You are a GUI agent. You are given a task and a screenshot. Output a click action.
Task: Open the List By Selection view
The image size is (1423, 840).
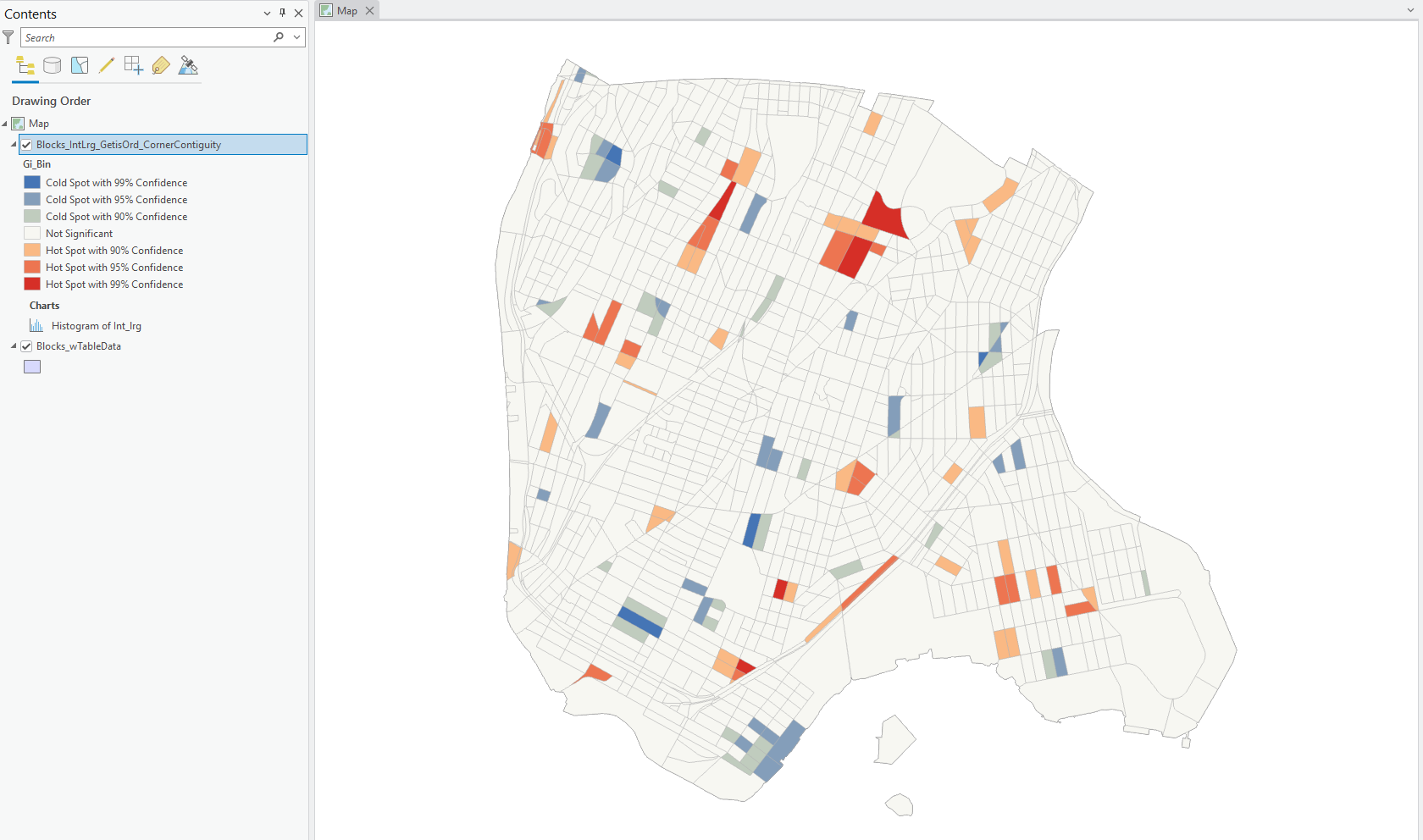(x=79, y=65)
